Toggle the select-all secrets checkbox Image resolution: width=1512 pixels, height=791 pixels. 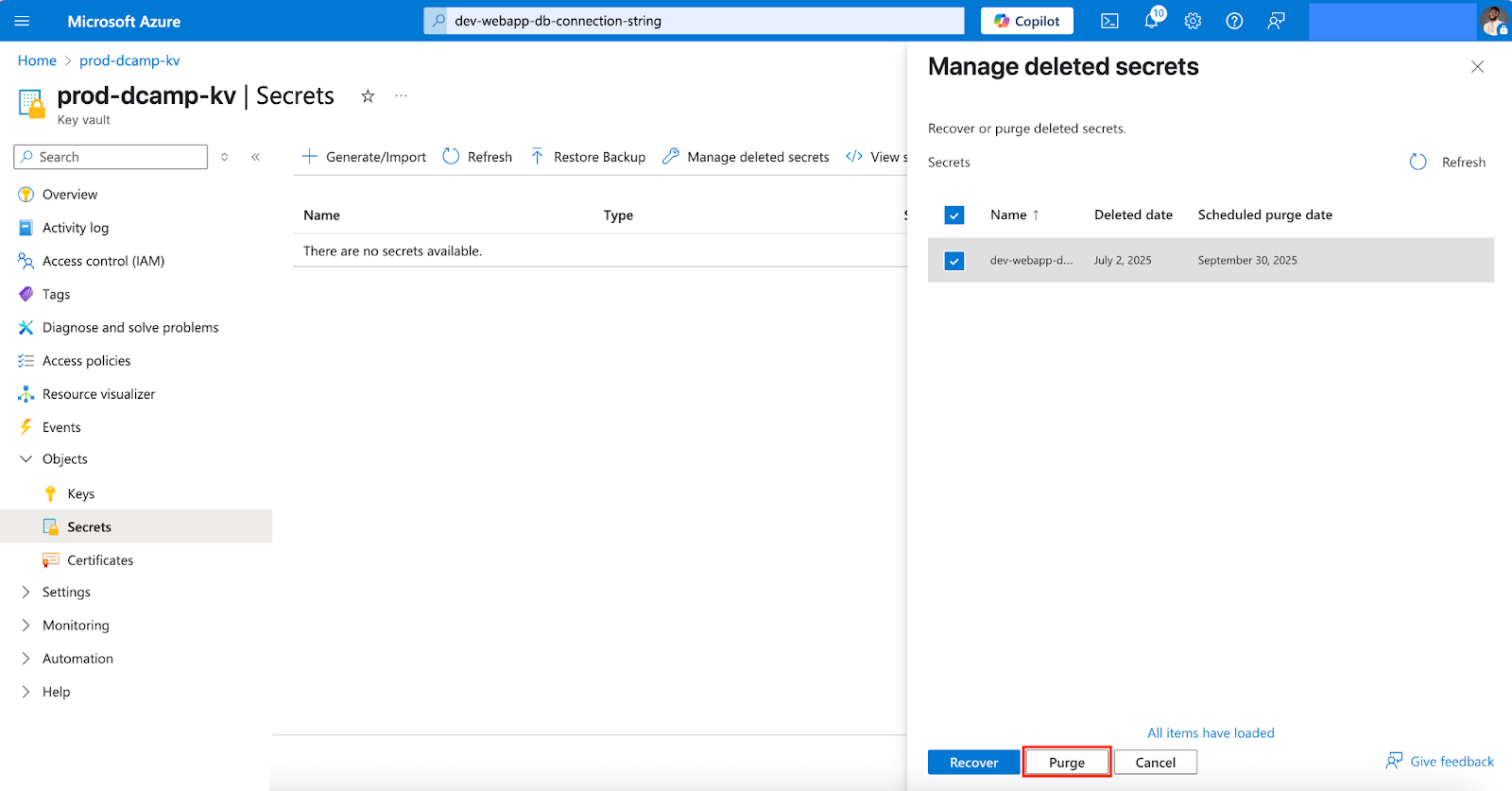point(954,215)
